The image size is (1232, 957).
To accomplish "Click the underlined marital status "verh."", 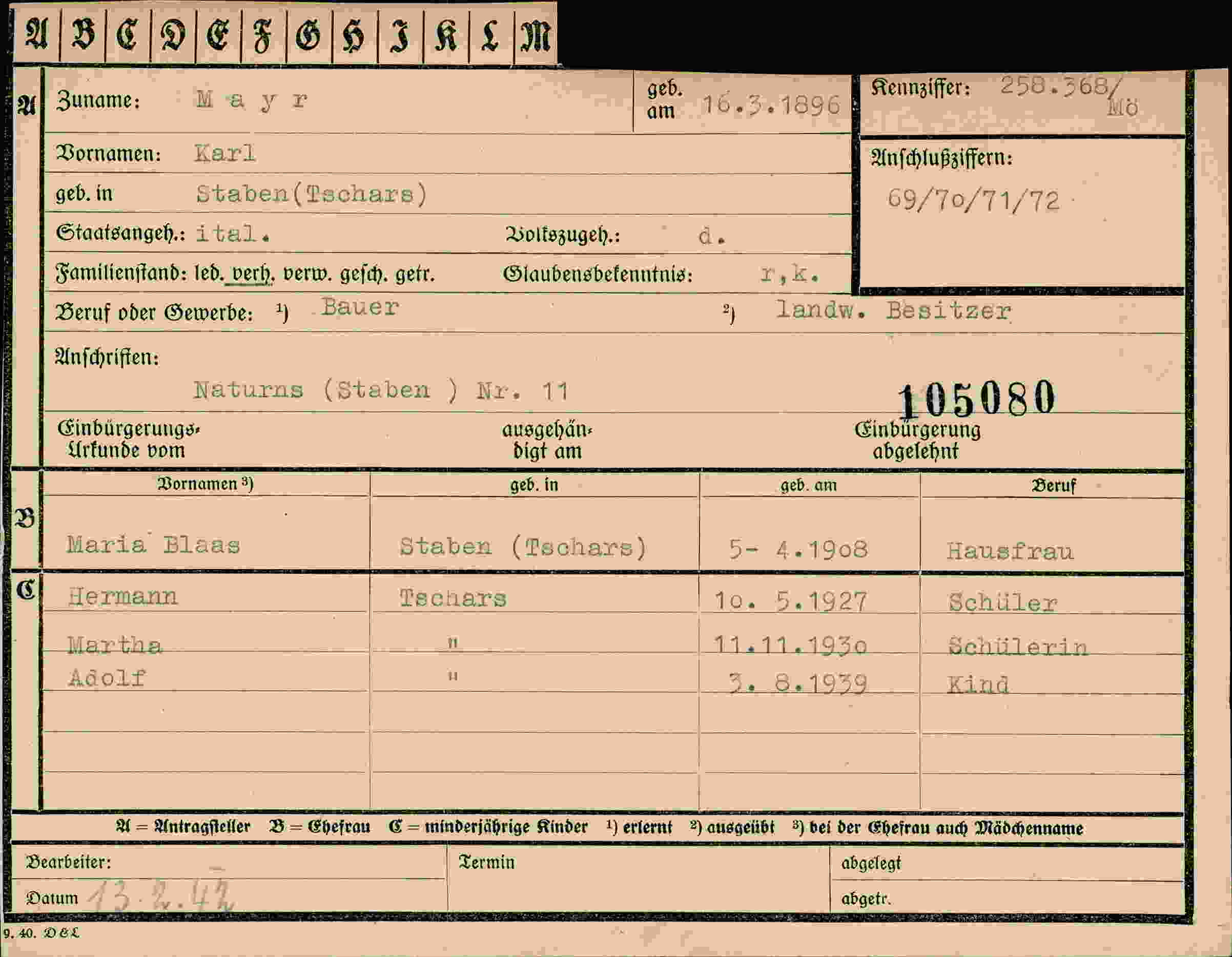I will pos(253,274).
